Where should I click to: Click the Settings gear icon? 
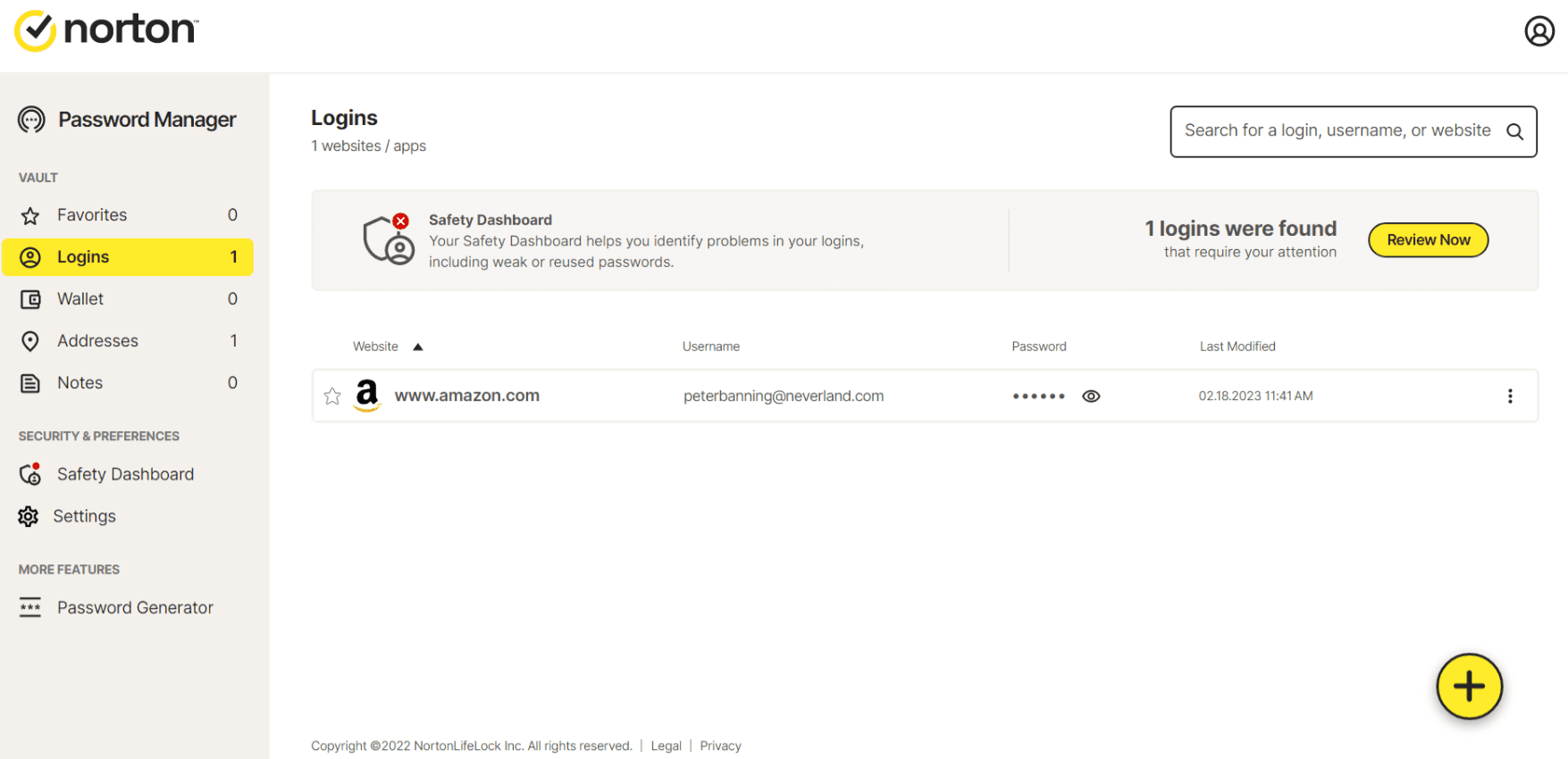(29, 516)
